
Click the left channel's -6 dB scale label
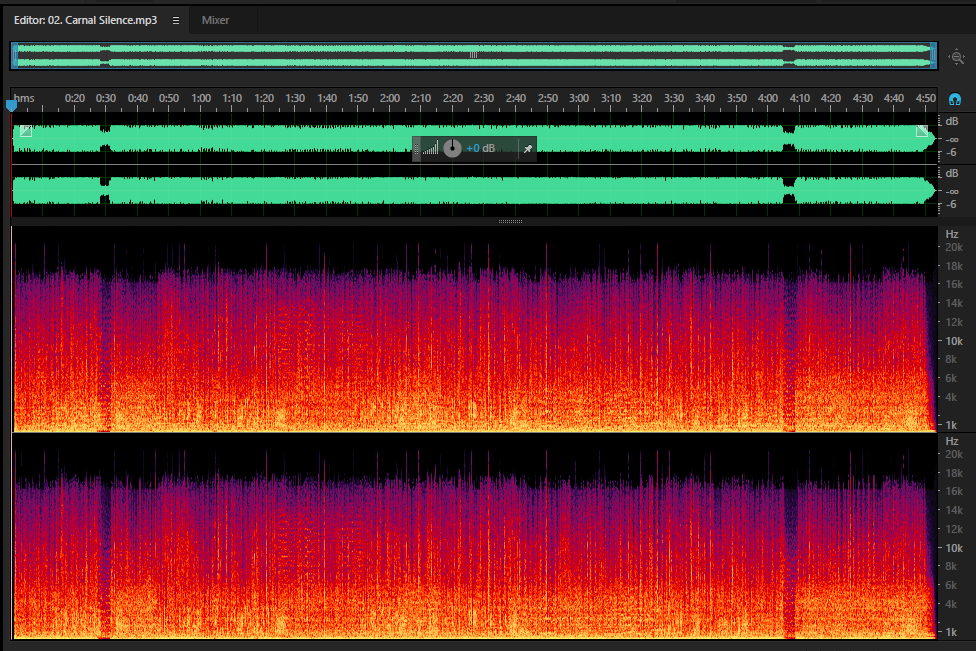[951, 152]
